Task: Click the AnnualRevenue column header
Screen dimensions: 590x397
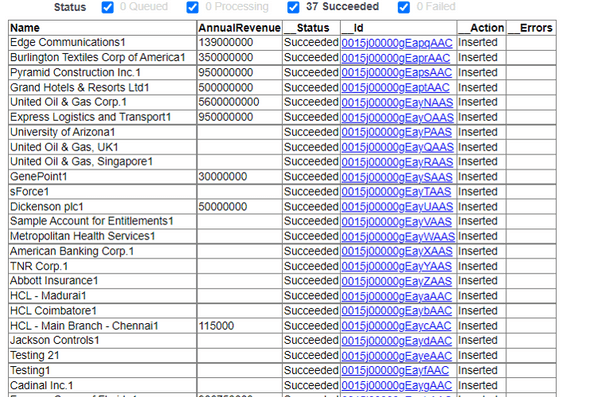Action: [239, 28]
